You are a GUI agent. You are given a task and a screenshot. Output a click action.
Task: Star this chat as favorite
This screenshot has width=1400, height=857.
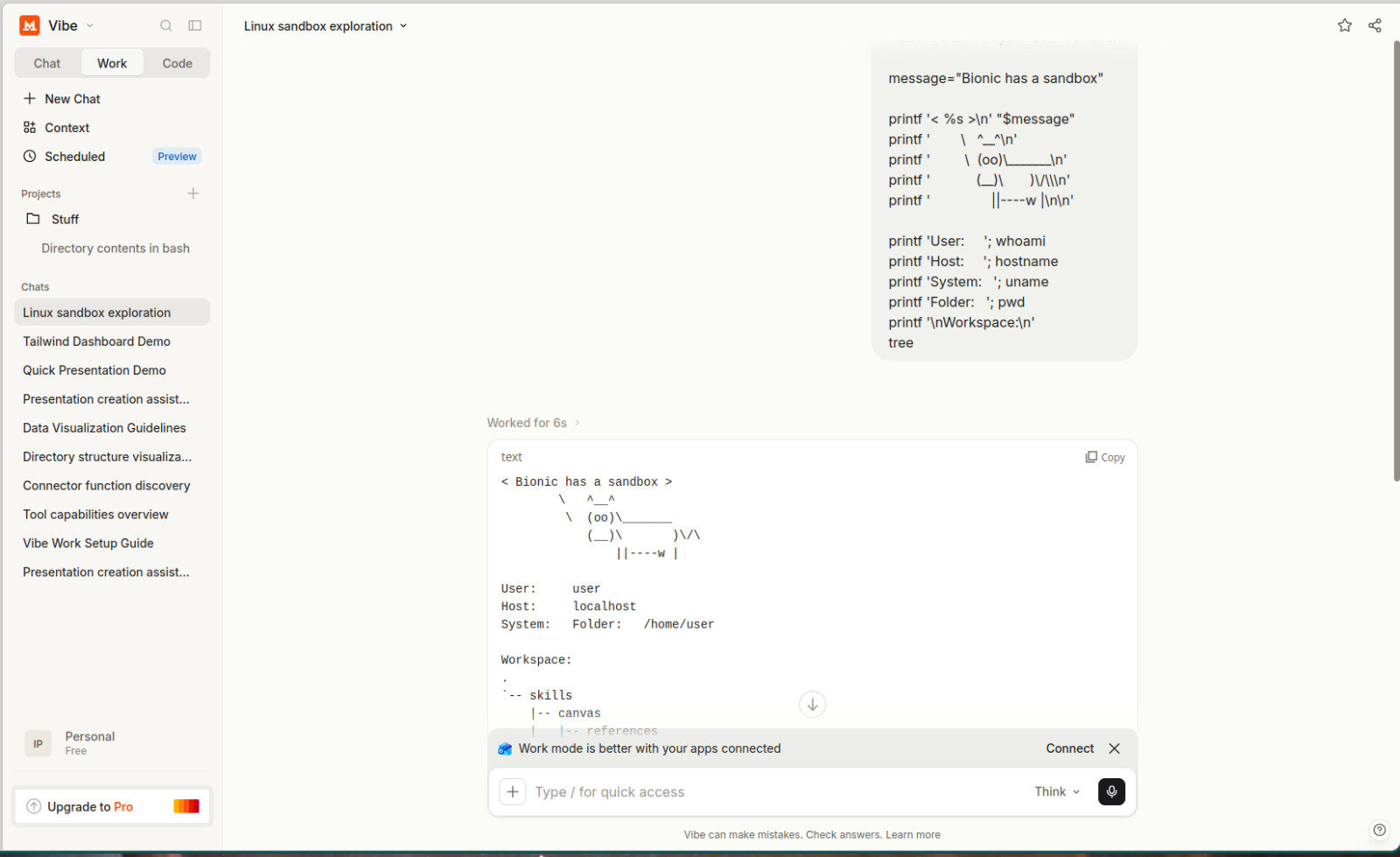[x=1345, y=25]
